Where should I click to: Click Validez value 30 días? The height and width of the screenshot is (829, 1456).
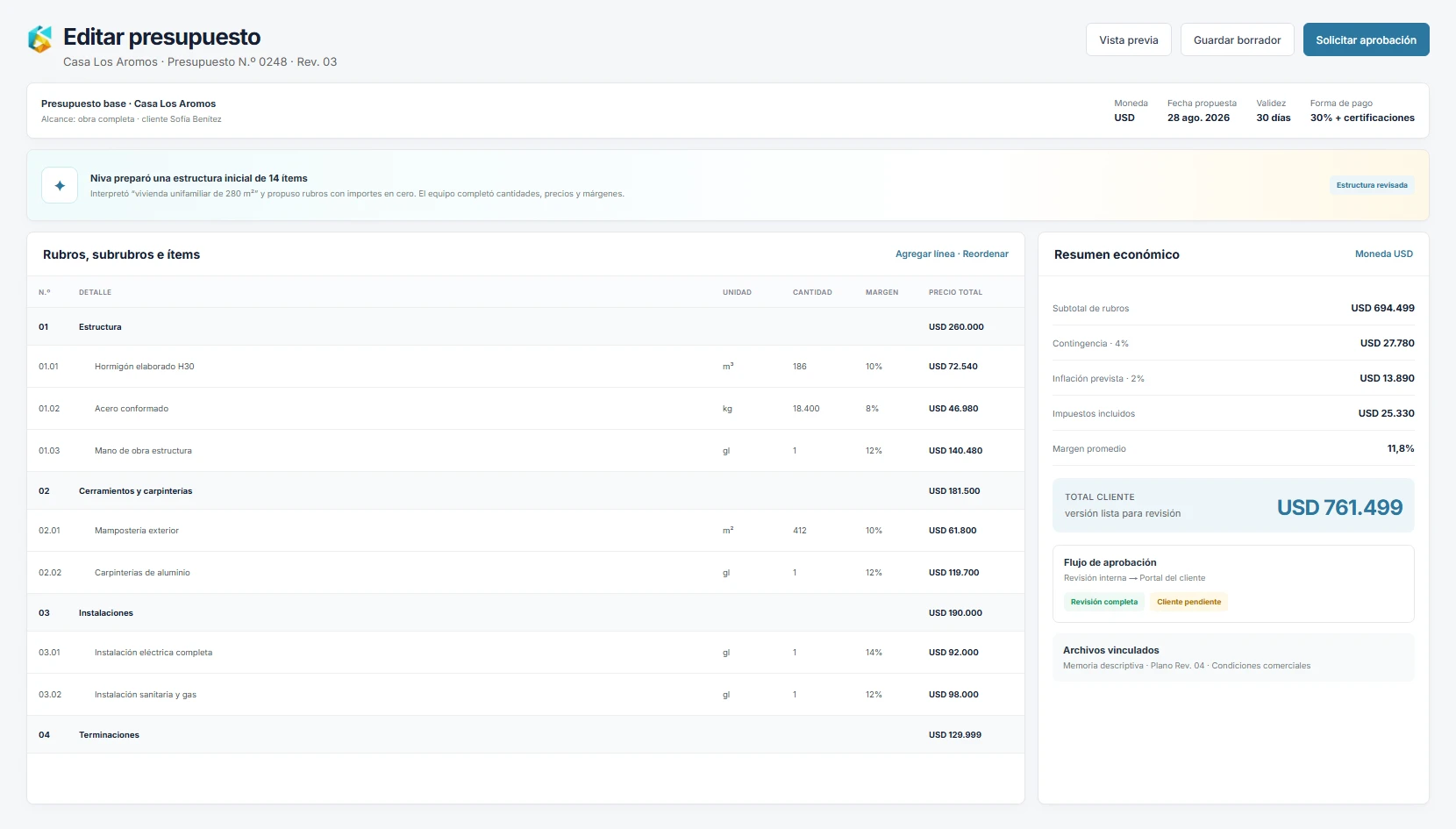[x=1273, y=118]
